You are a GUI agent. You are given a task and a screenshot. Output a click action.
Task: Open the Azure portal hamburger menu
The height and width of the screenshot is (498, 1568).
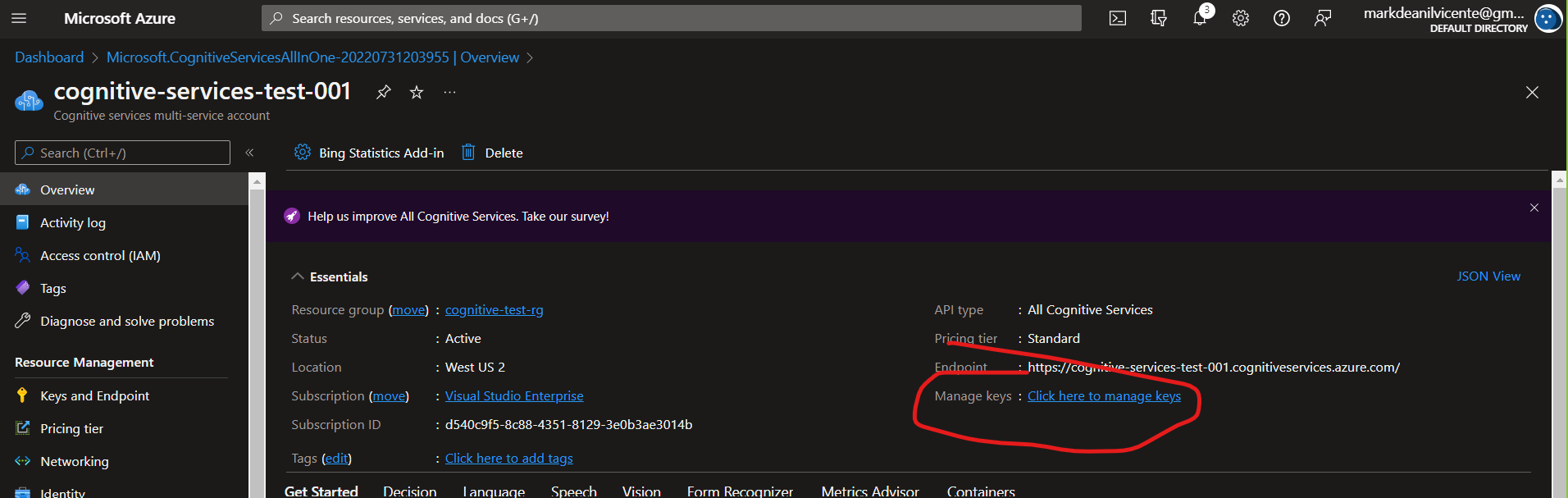19,18
